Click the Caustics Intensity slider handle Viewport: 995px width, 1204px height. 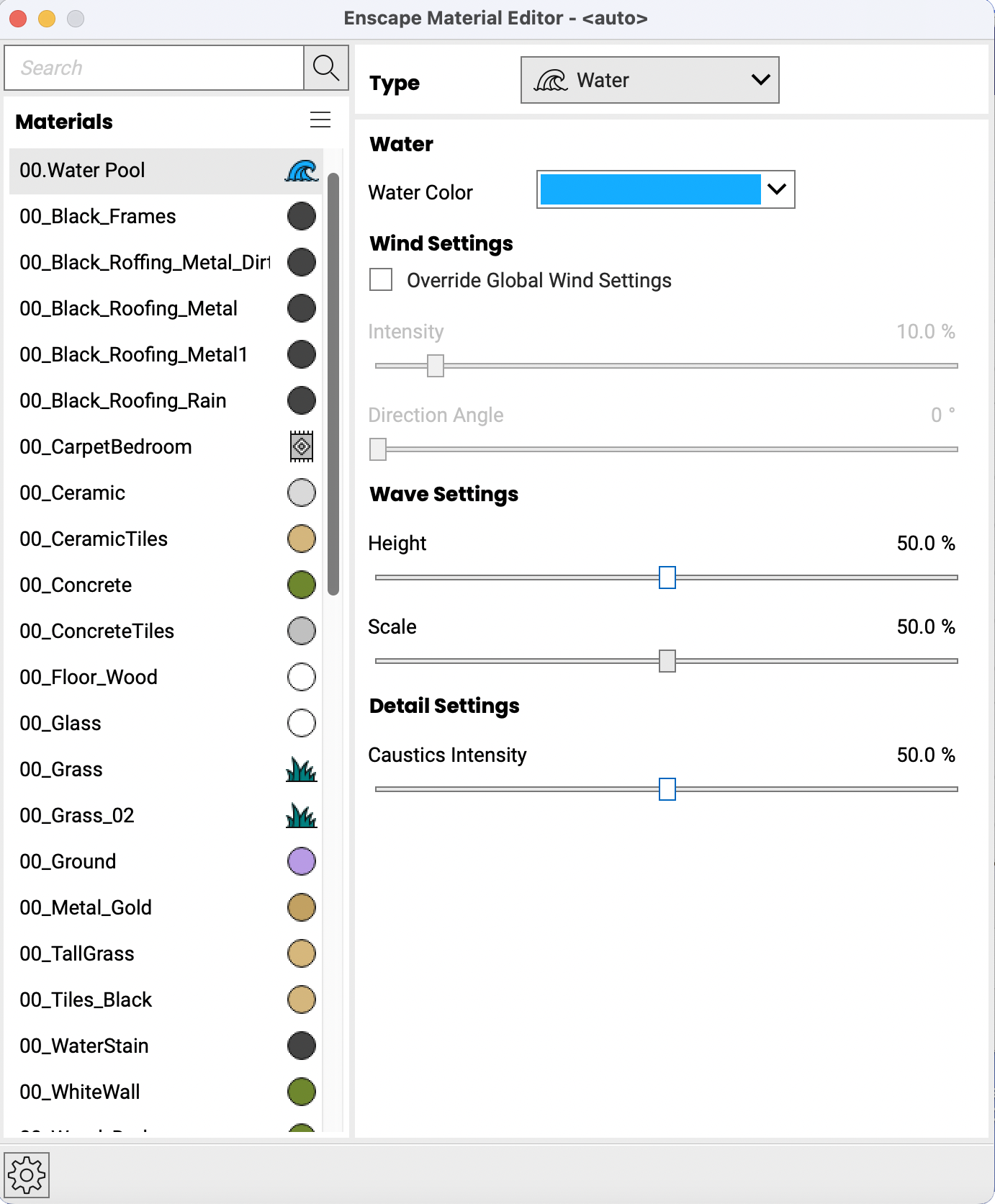[667, 789]
